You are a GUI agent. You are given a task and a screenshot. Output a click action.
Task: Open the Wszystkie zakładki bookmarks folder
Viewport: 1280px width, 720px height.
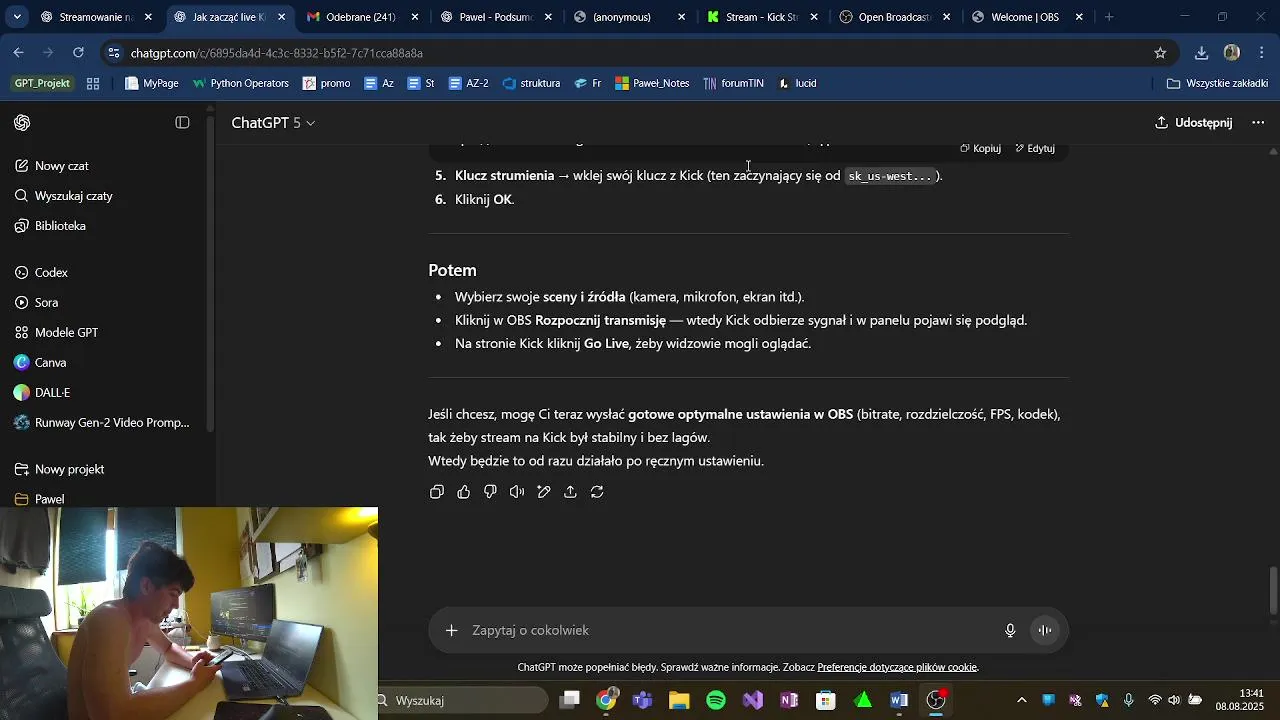(1217, 84)
